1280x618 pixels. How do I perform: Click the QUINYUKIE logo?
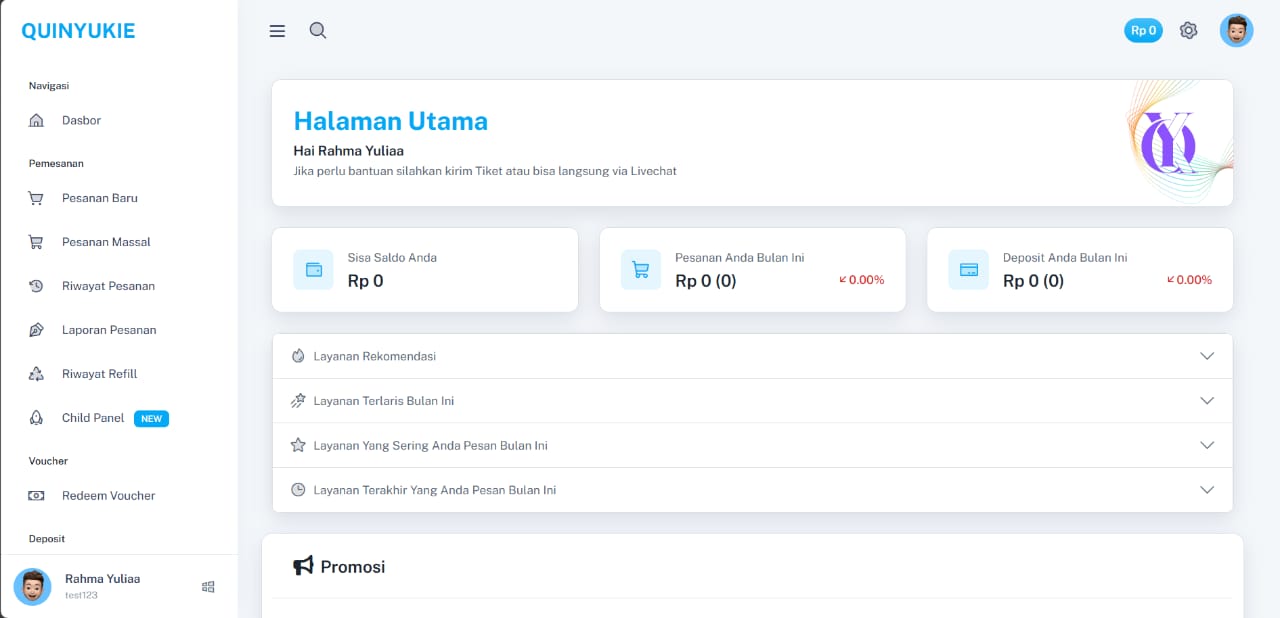[x=78, y=31]
